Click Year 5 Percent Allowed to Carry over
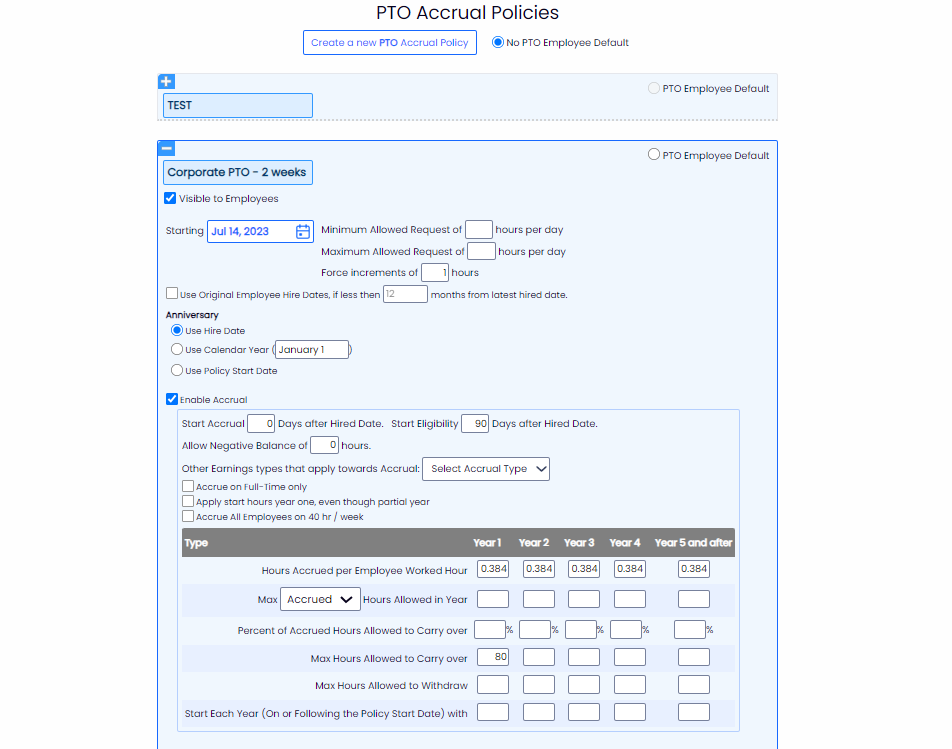This screenshot has width=952, height=749. (690, 629)
